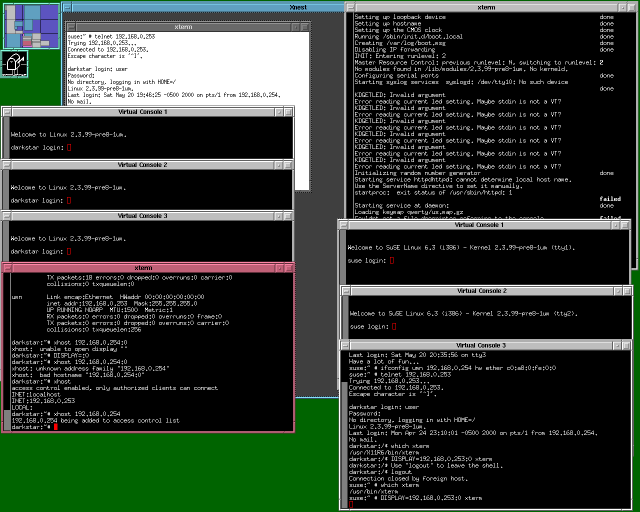Open window menu of darkstar Virtual Console 3
This screenshot has width=640, height=512.
pyautogui.click(x=6, y=216)
